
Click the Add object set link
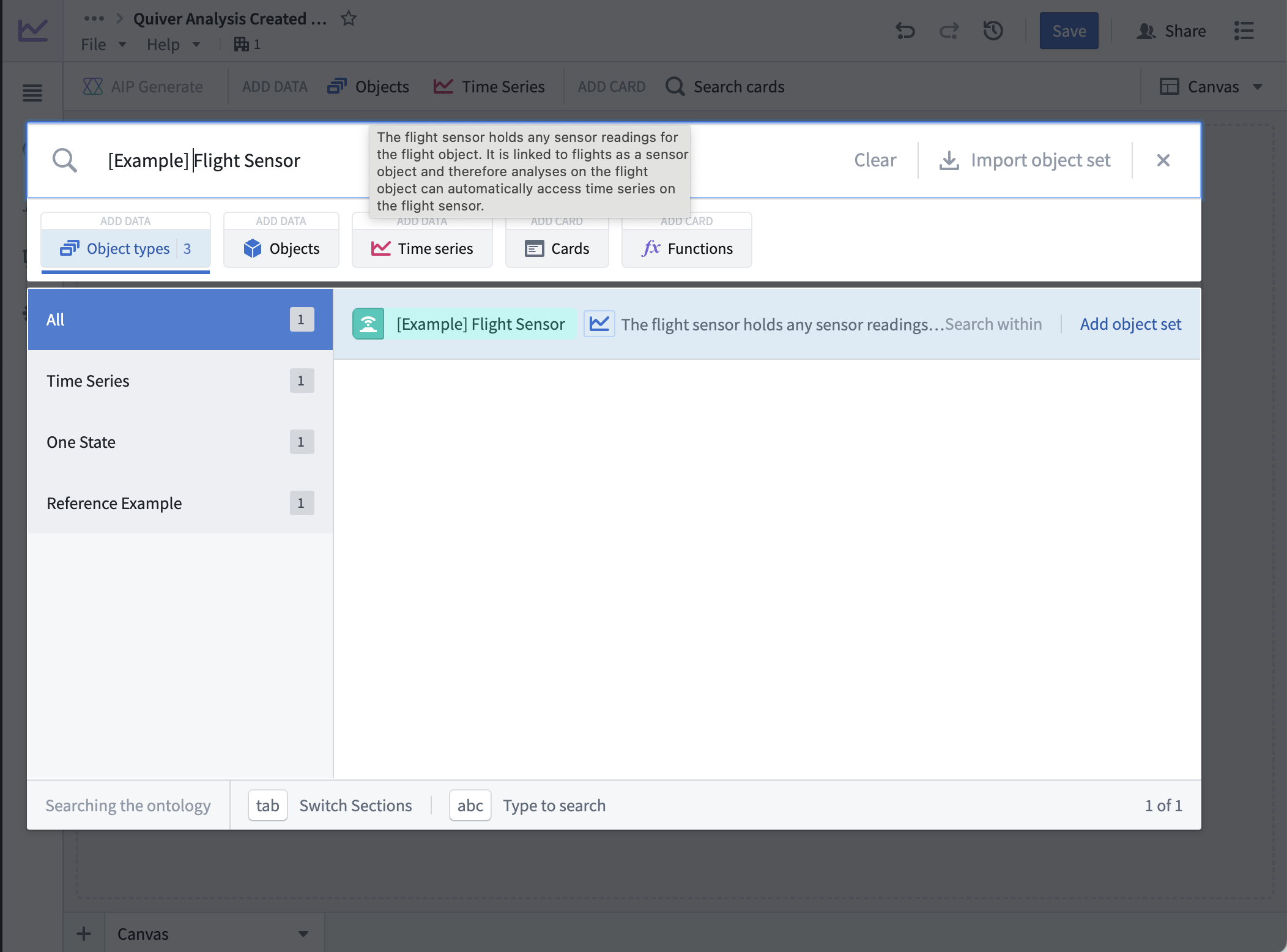(1130, 324)
